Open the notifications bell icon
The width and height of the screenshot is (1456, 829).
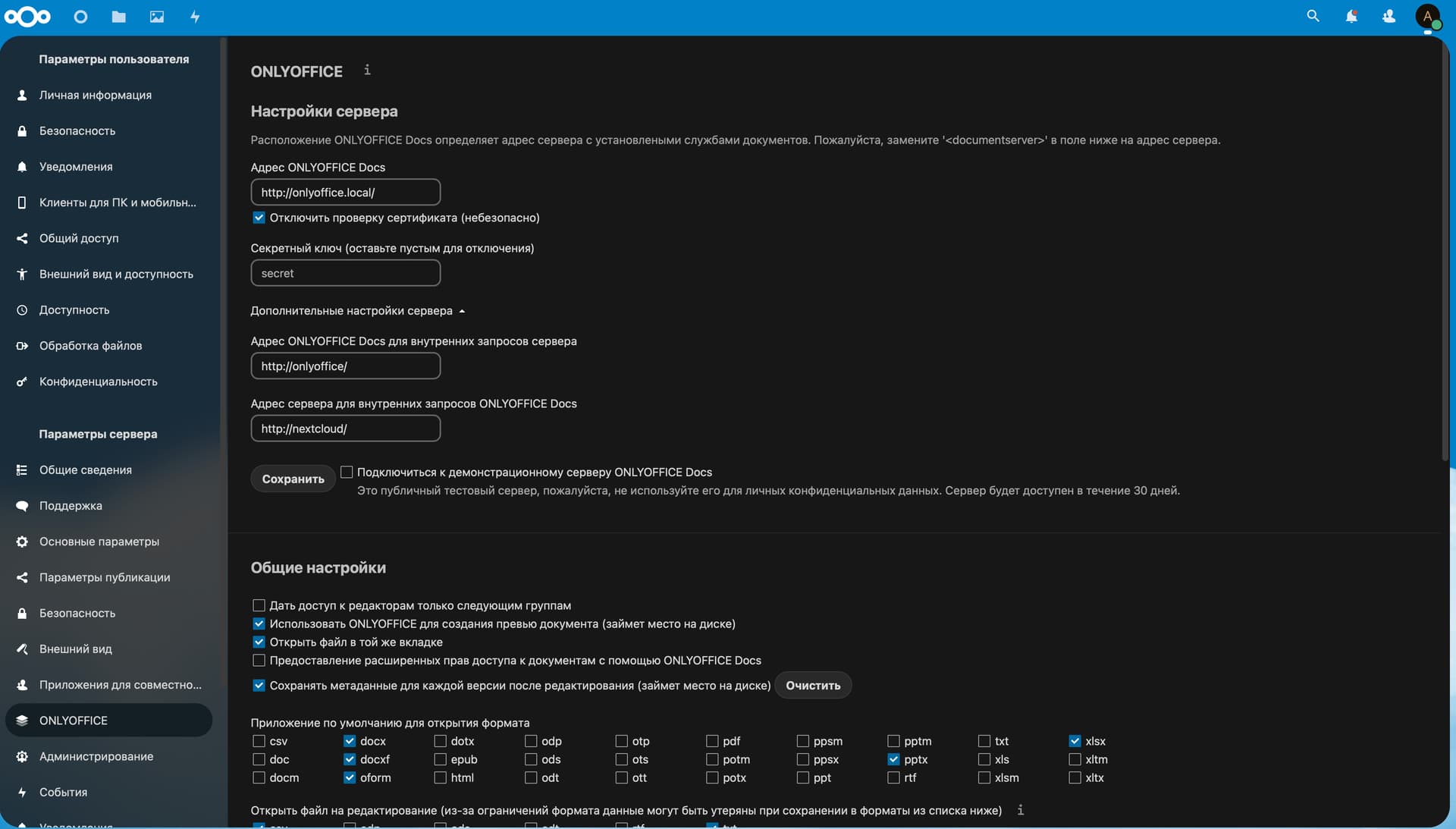(1351, 16)
